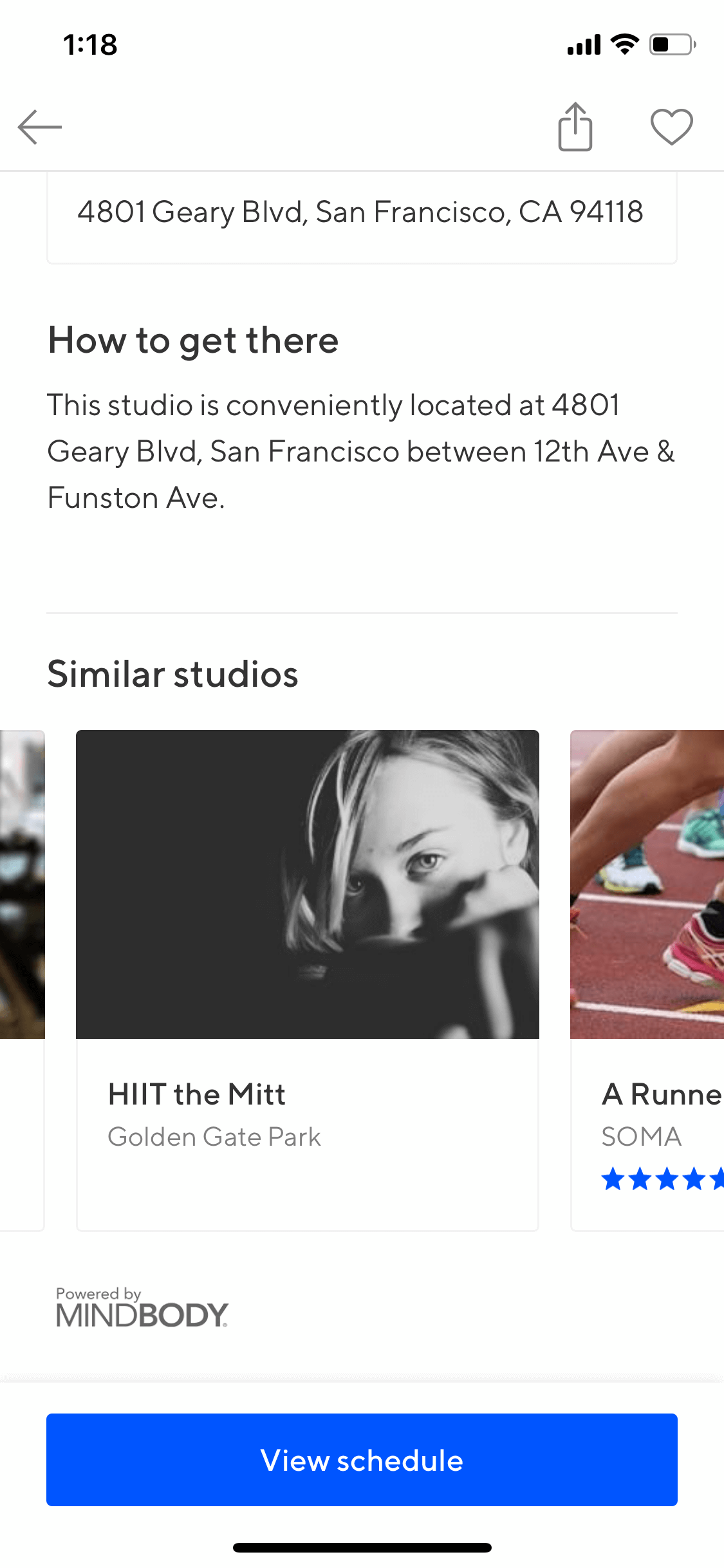Tap the Golden Gate Park location label
The width and height of the screenshot is (724, 1568).
tap(214, 1137)
